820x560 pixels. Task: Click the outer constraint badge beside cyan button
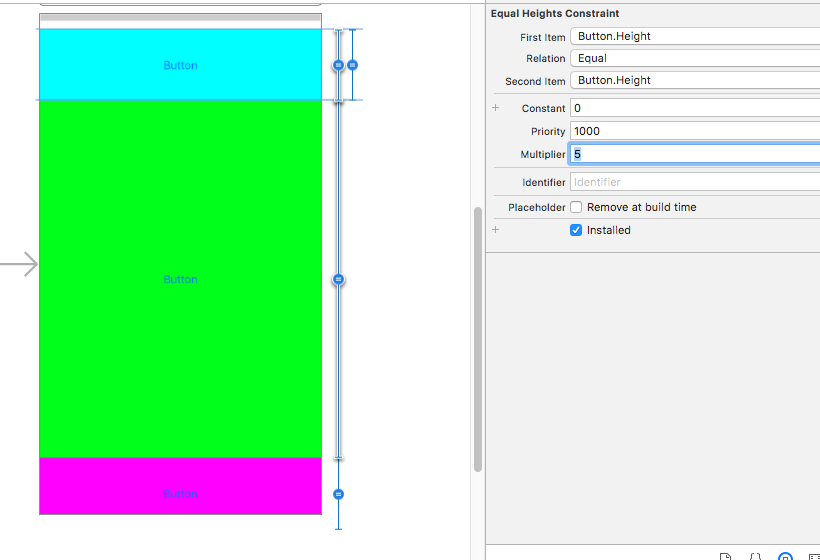click(x=352, y=65)
